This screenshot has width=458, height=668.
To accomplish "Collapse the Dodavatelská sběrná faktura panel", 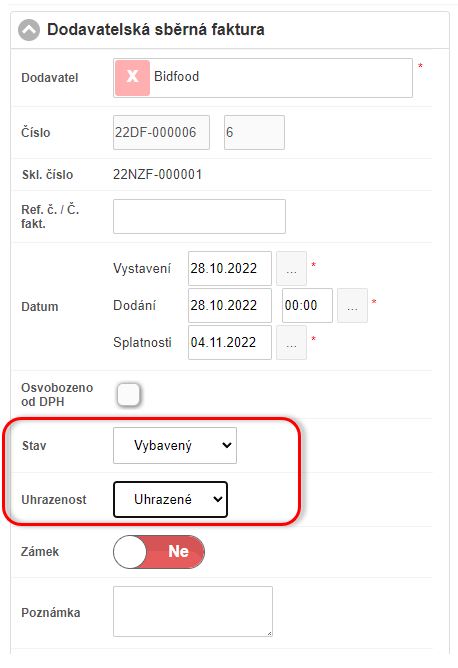I will click(x=29, y=30).
